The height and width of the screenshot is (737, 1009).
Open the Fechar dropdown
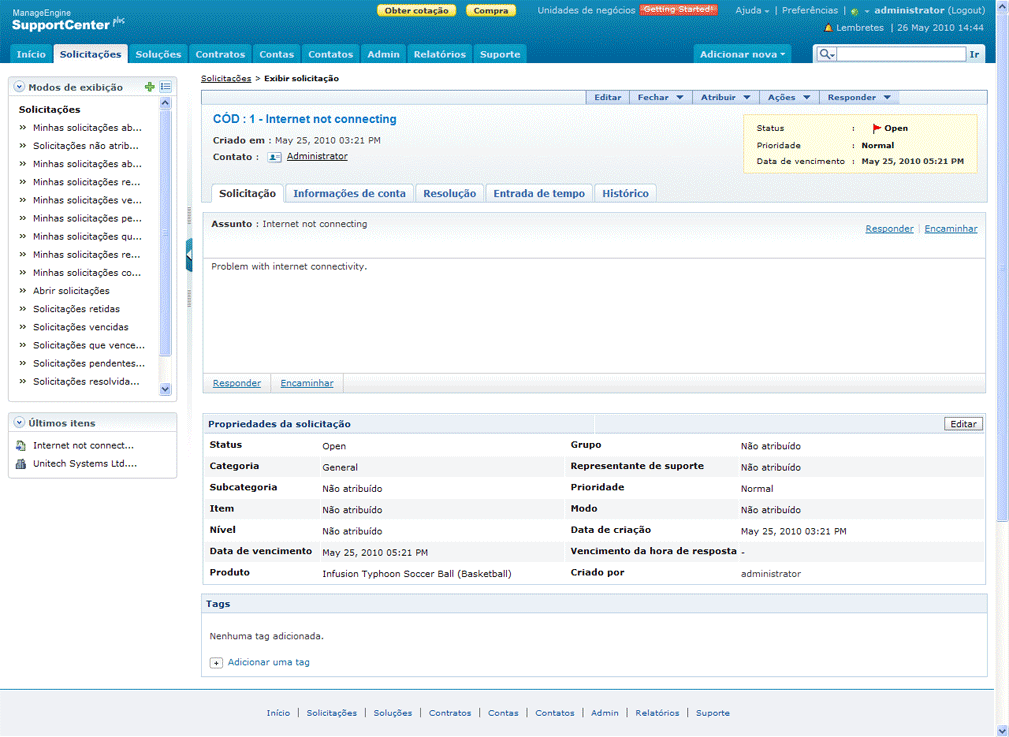(x=661, y=98)
